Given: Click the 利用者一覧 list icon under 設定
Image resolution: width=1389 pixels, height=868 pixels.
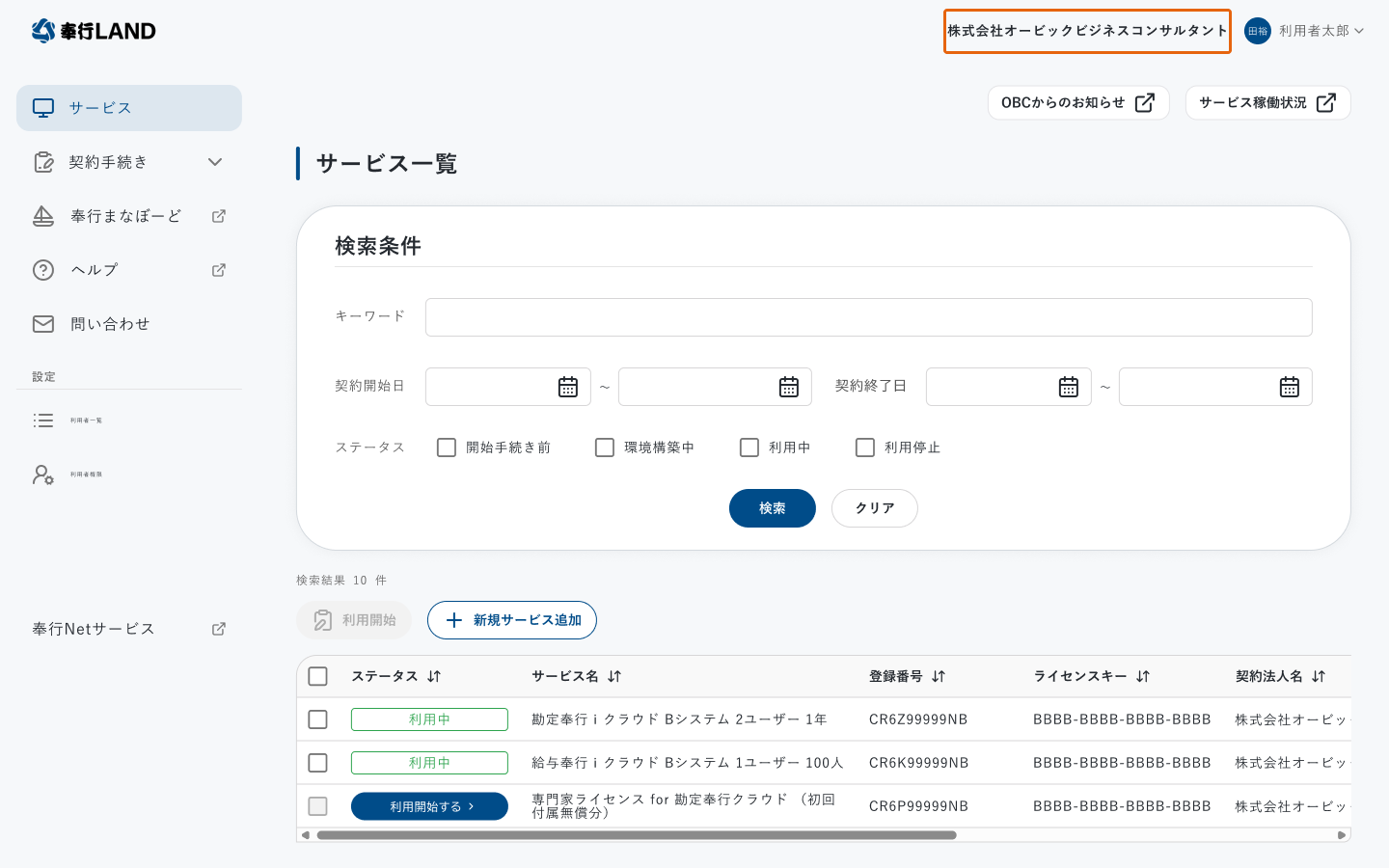Looking at the screenshot, I should click(x=42, y=420).
